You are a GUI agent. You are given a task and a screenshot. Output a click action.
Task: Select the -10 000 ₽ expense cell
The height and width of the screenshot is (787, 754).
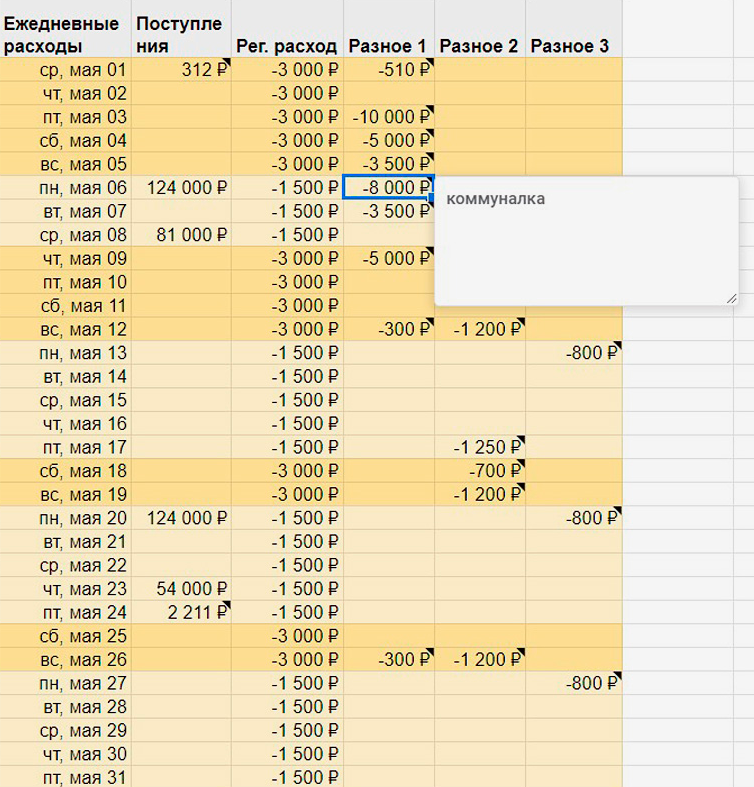click(388, 117)
